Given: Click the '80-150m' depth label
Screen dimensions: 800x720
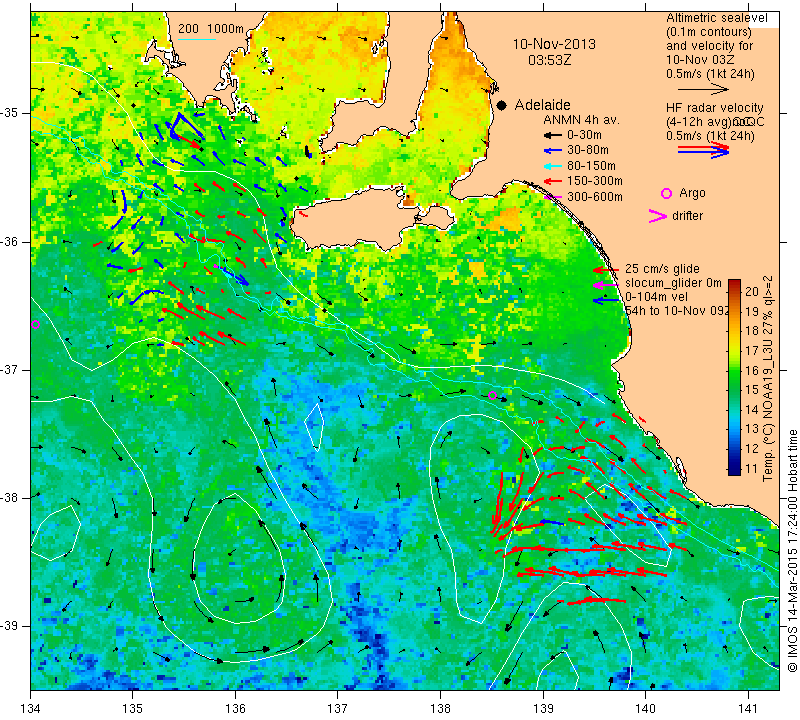Looking at the screenshot, I should click(x=591, y=166).
